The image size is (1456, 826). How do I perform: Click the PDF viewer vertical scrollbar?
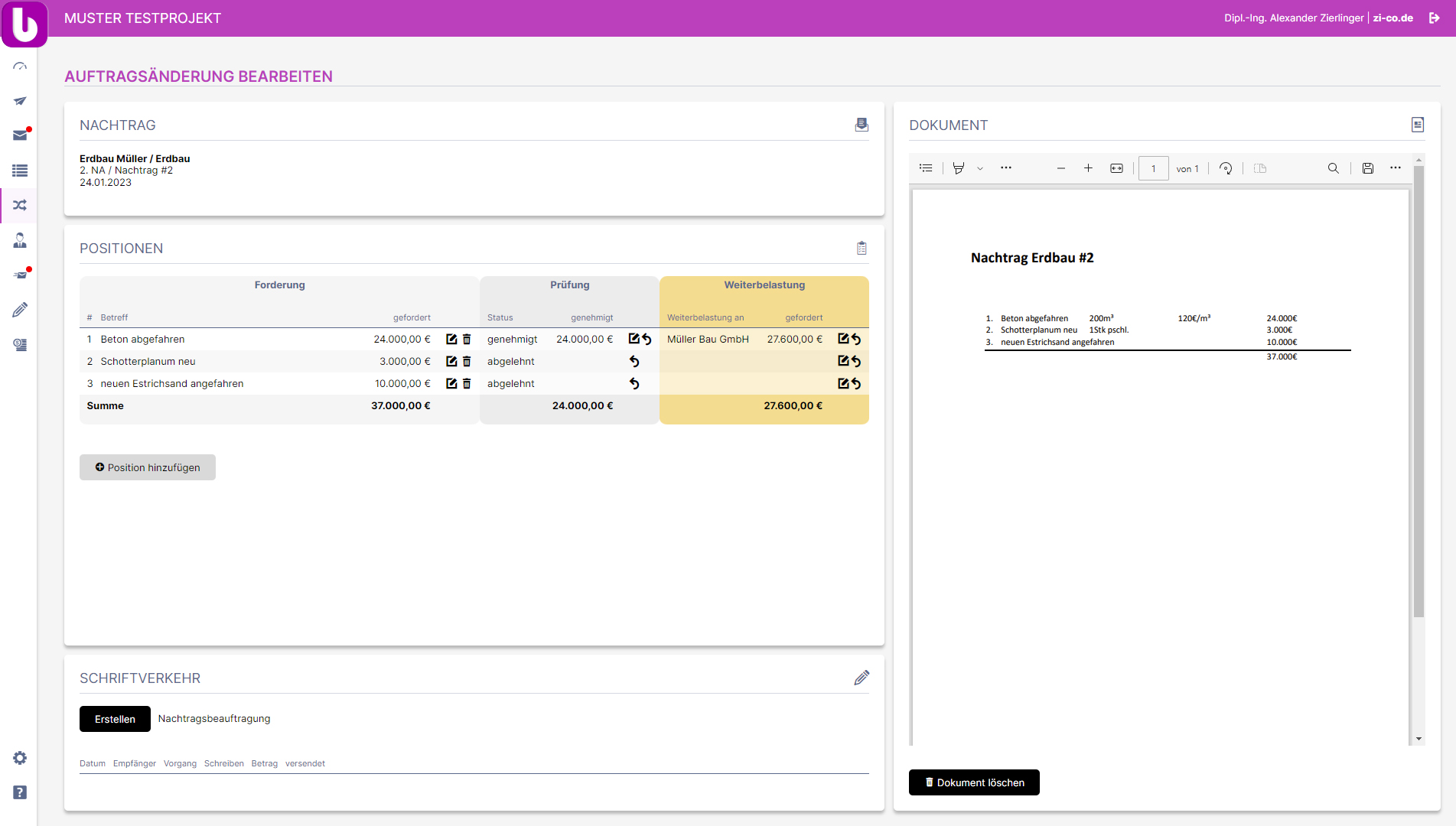click(x=1419, y=392)
